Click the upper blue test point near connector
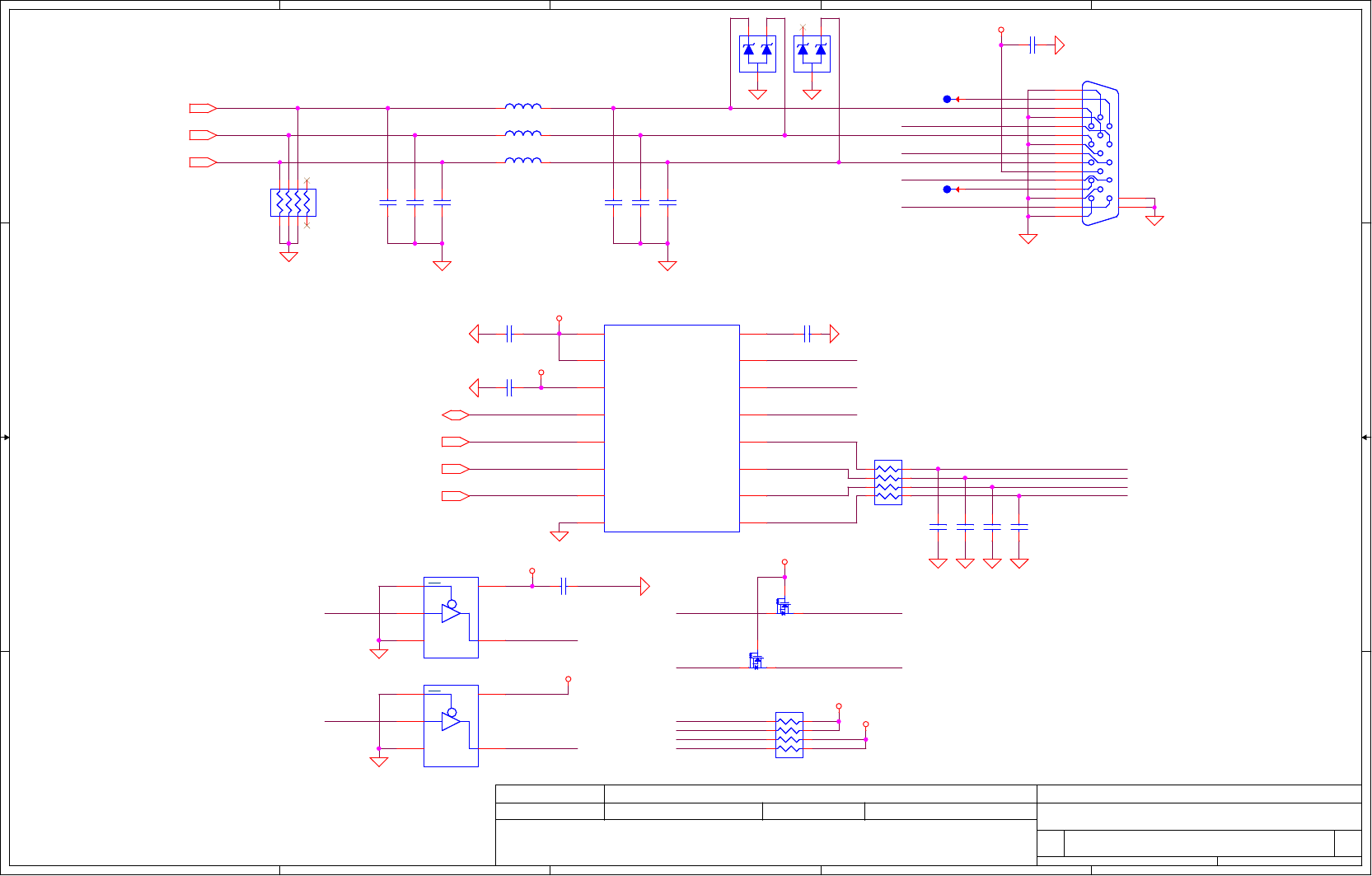The width and height of the screenshot is (1372, 876). 947,99
